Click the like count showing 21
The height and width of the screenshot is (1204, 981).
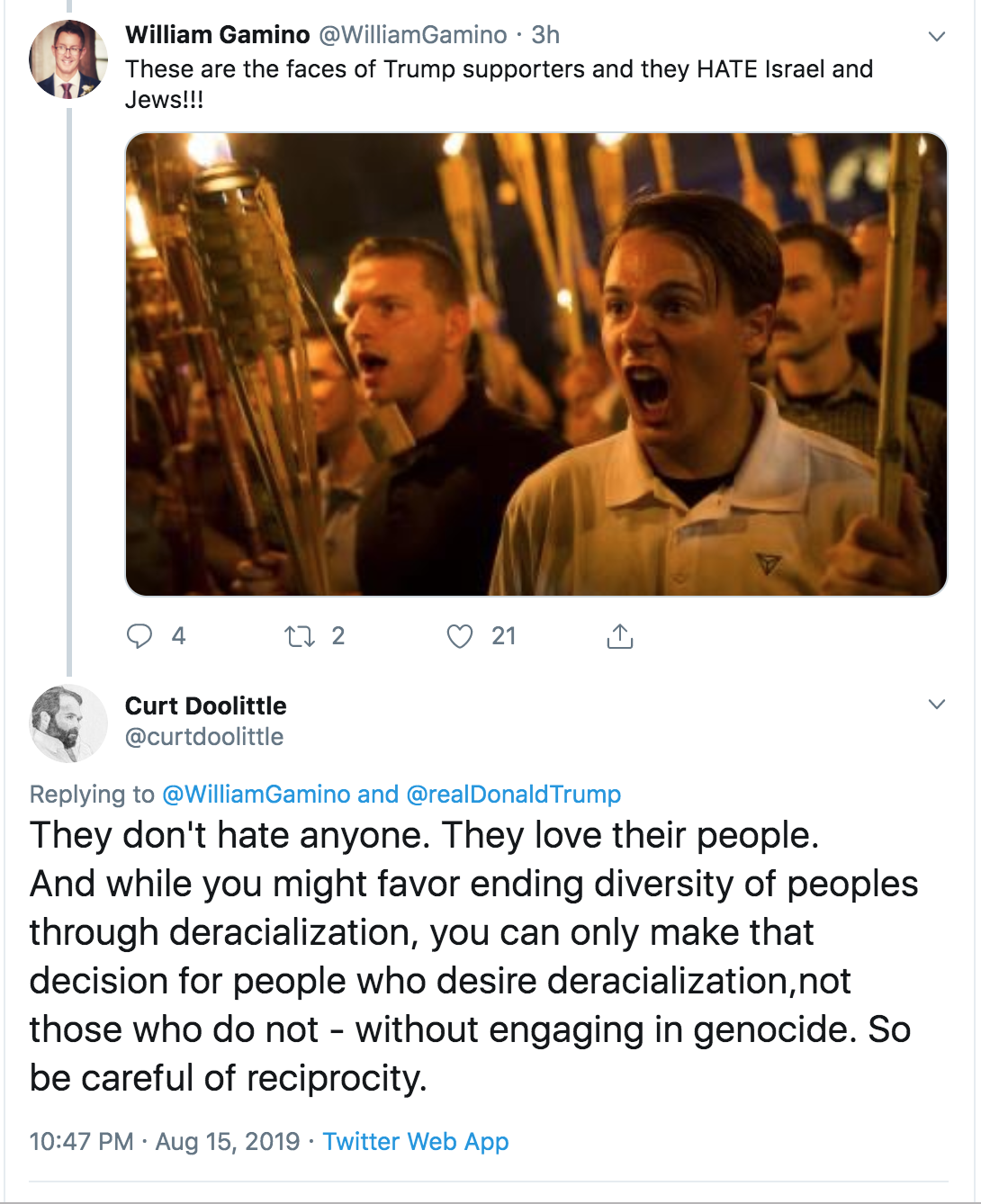click(504, 636)
